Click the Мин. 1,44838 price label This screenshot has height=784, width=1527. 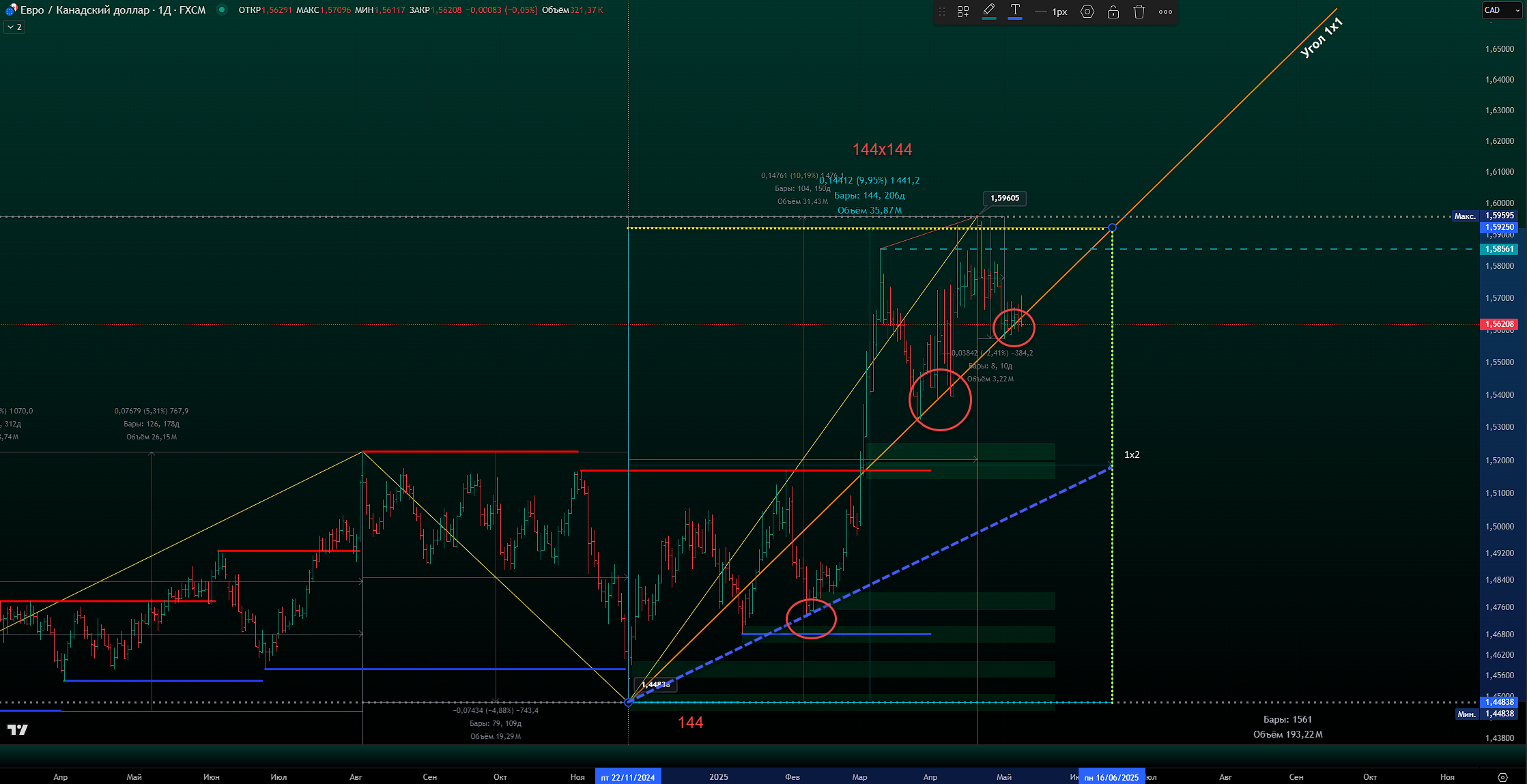(1487, 714)
